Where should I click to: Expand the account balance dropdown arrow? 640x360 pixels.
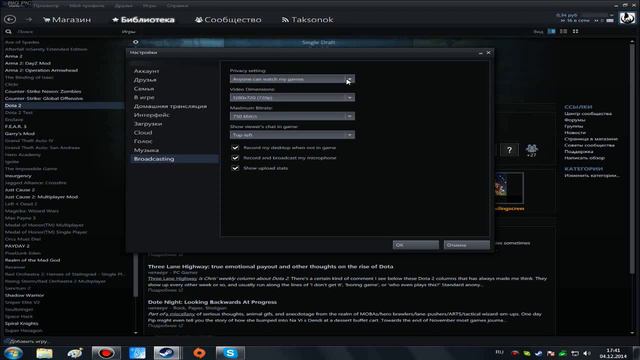pos(611,15)
